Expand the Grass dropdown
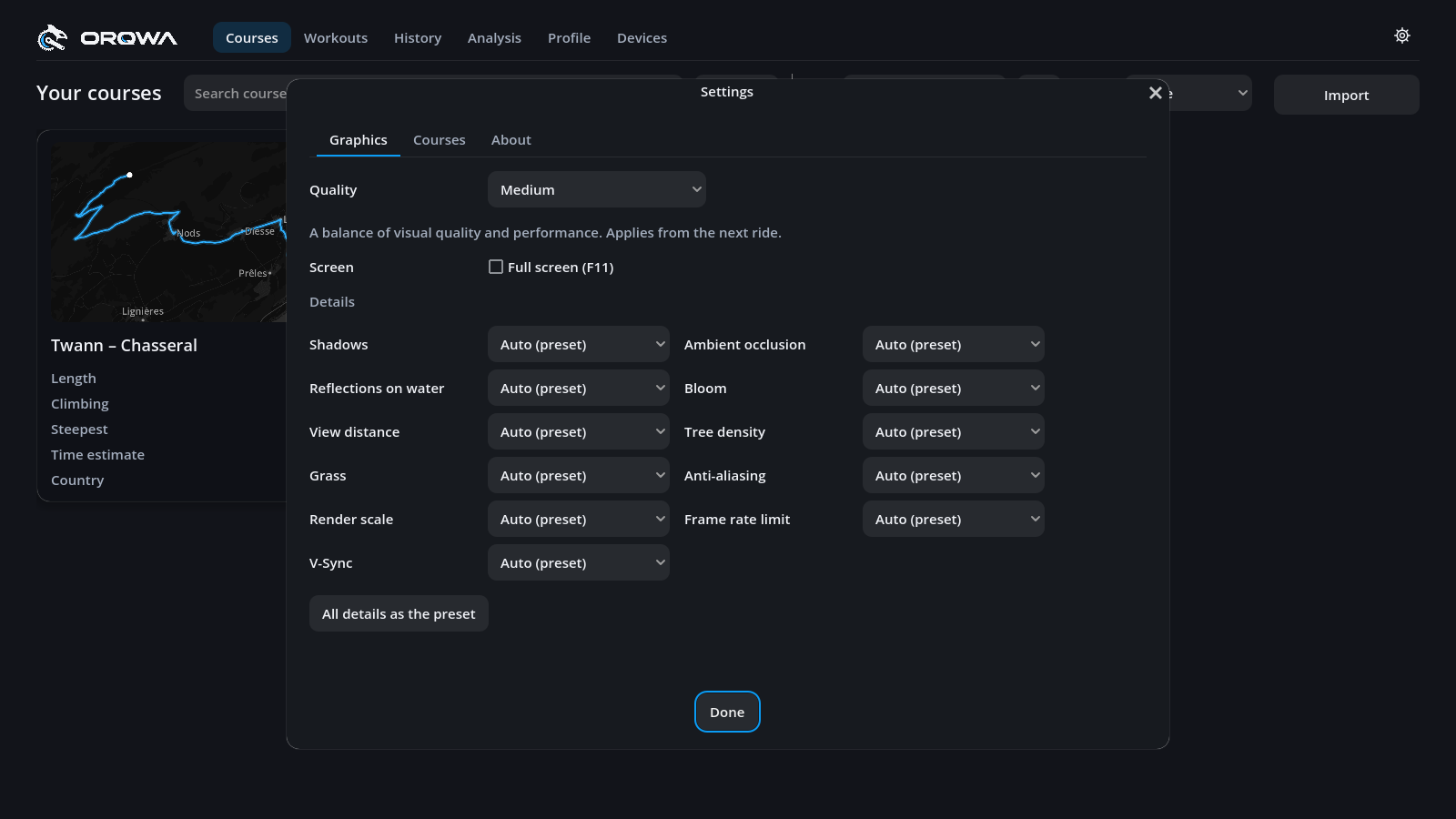The image size is (1456, 819). (579, 475)
